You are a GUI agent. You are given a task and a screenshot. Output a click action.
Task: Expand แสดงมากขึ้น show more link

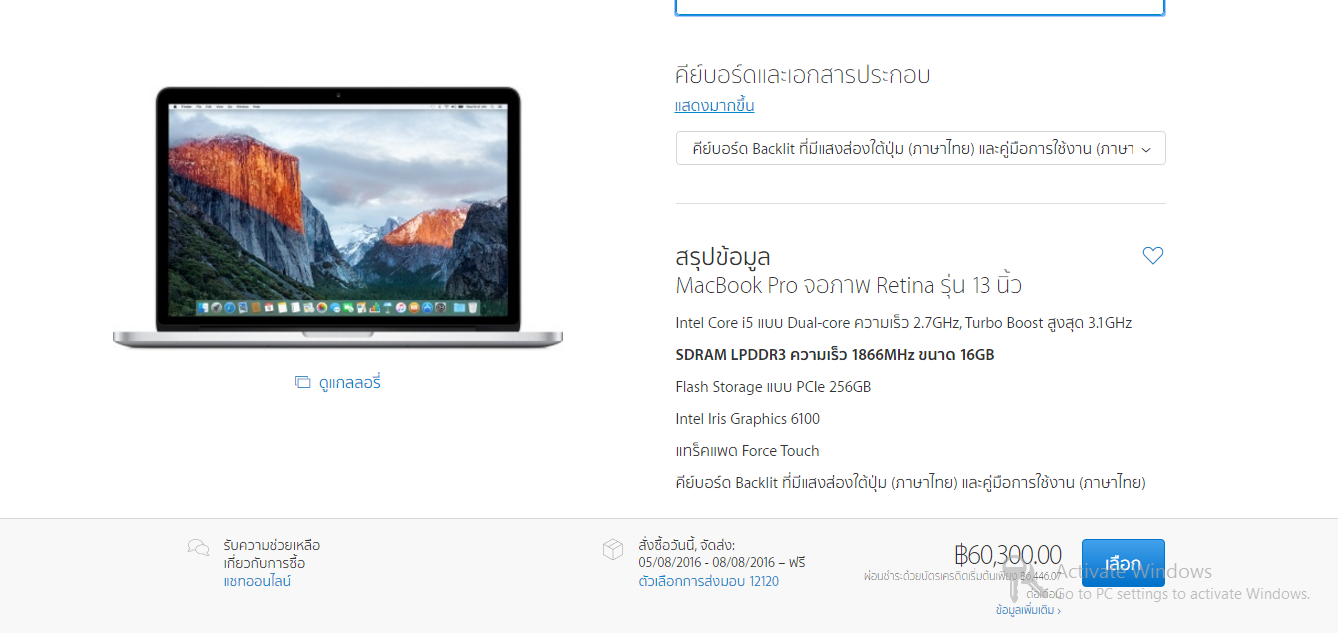(x=714, y=106)
